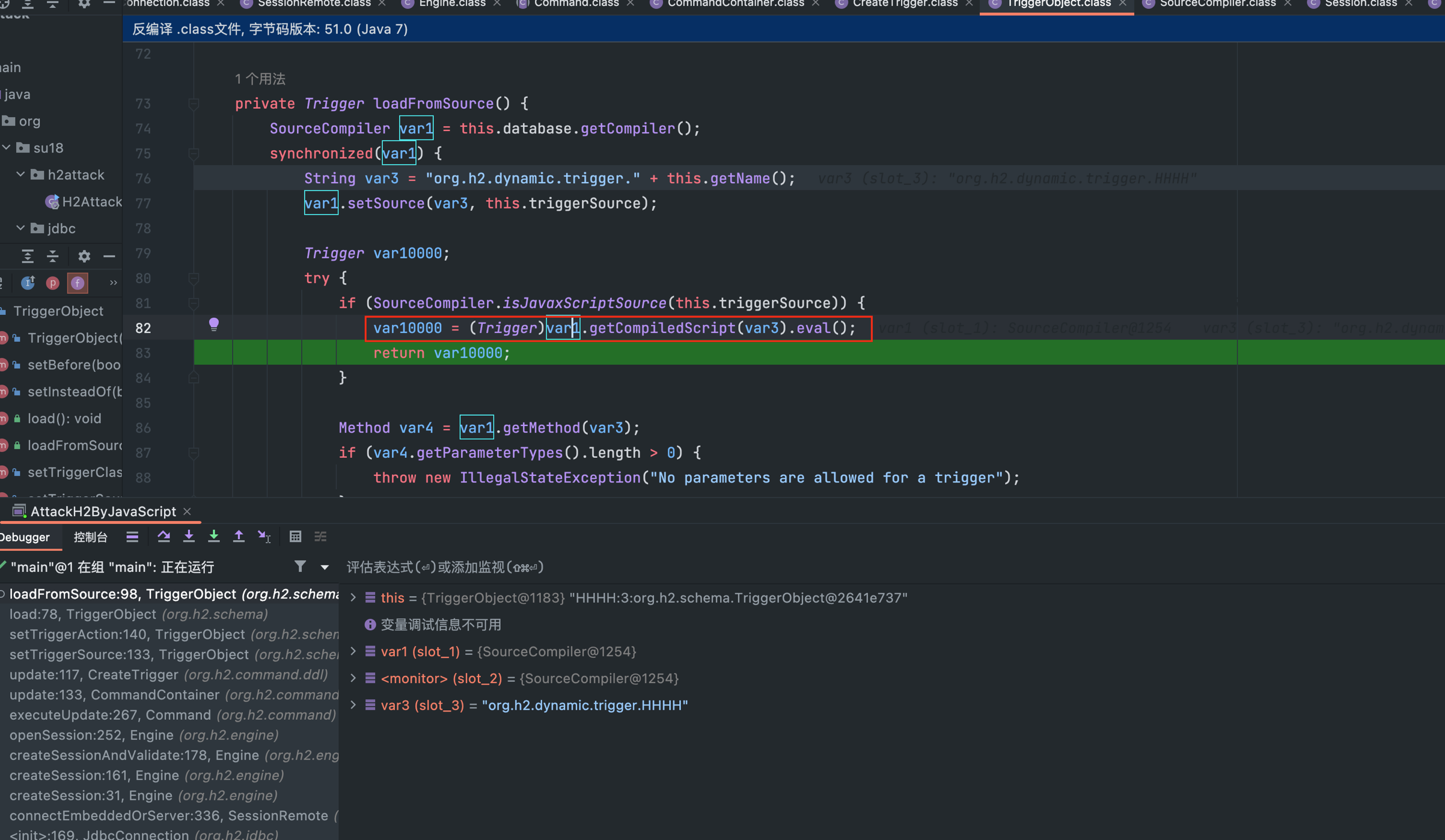Expand the <monitor> (slot_2) variable node
Viewport: 1445px width, 840px height.
pyautogui.click(x=353, y=678)
